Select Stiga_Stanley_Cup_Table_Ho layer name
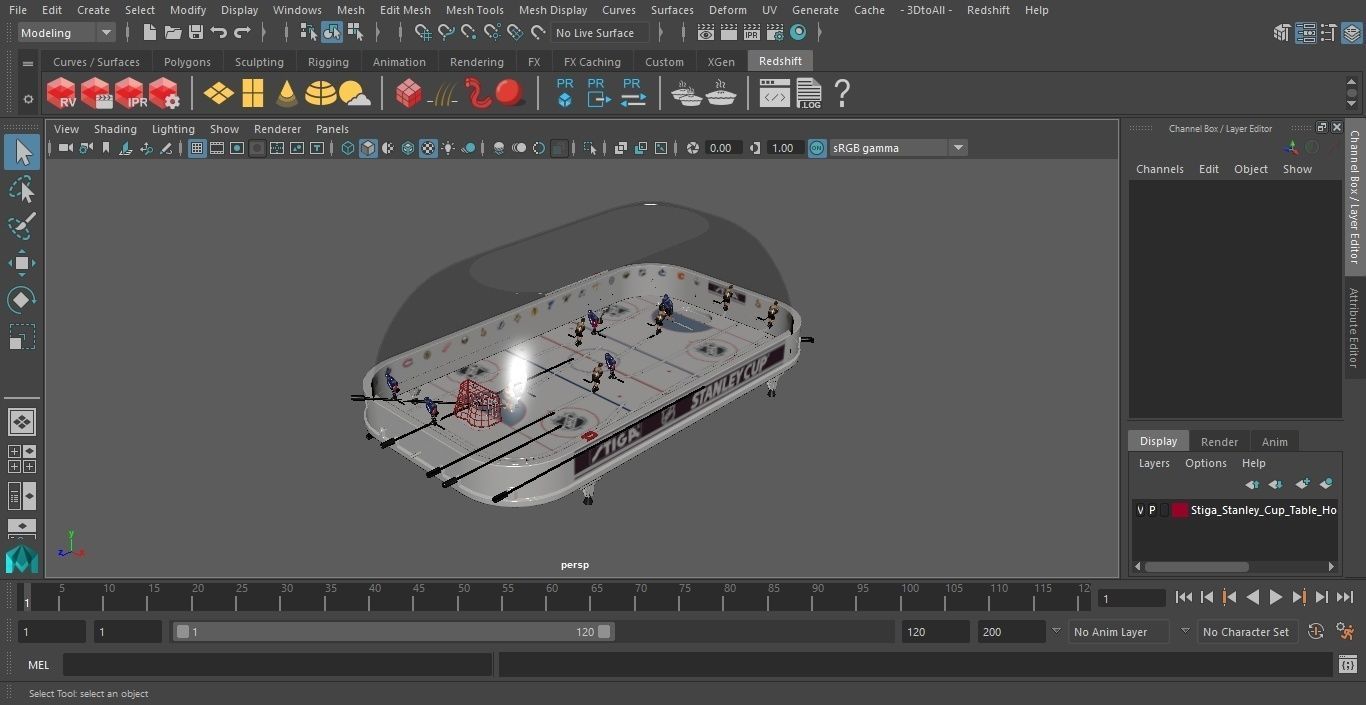The image size is (1366, 705). (x=1263, y=510)
